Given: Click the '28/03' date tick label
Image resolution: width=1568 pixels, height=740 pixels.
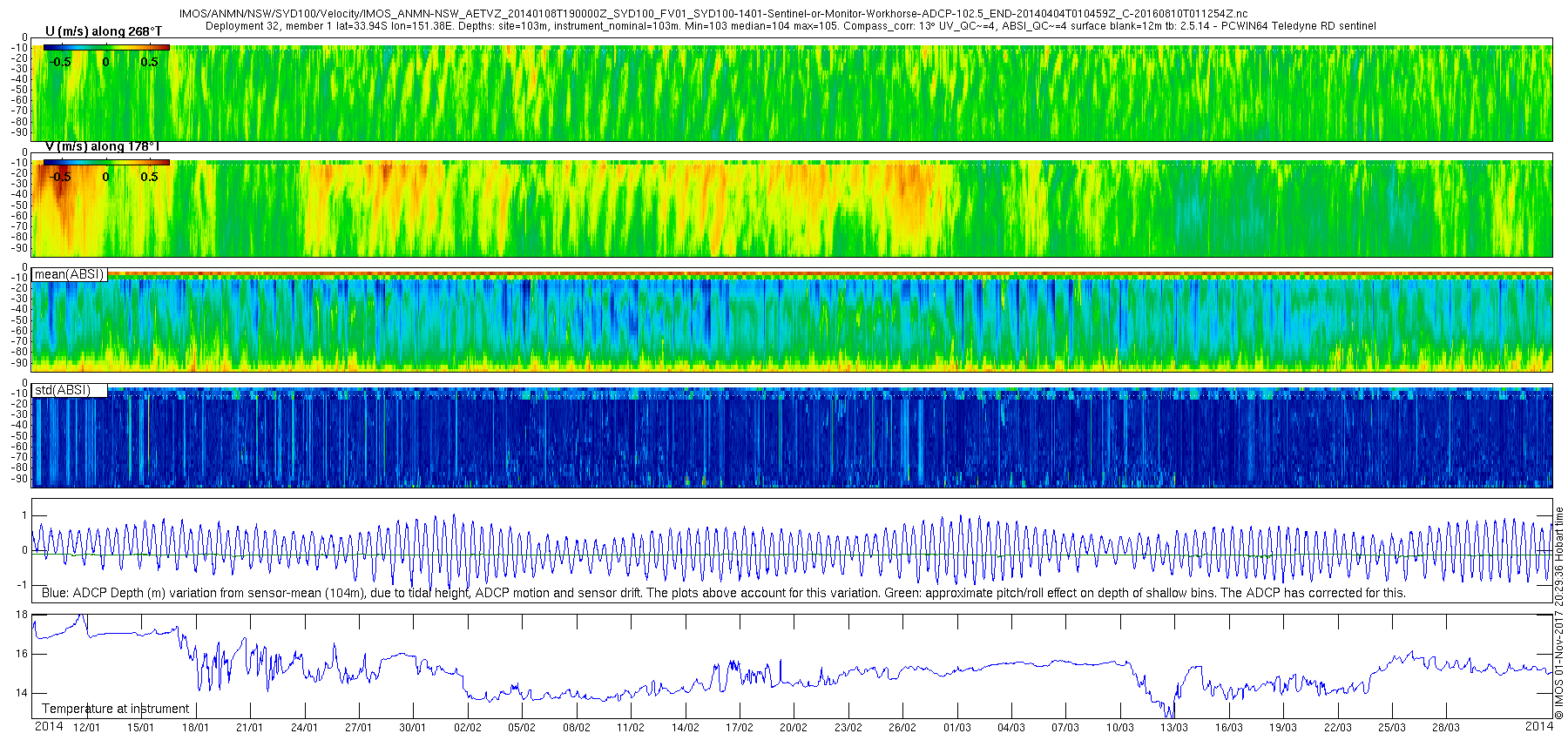Looking at the screenshot, I should click(x=1446, y=728).
